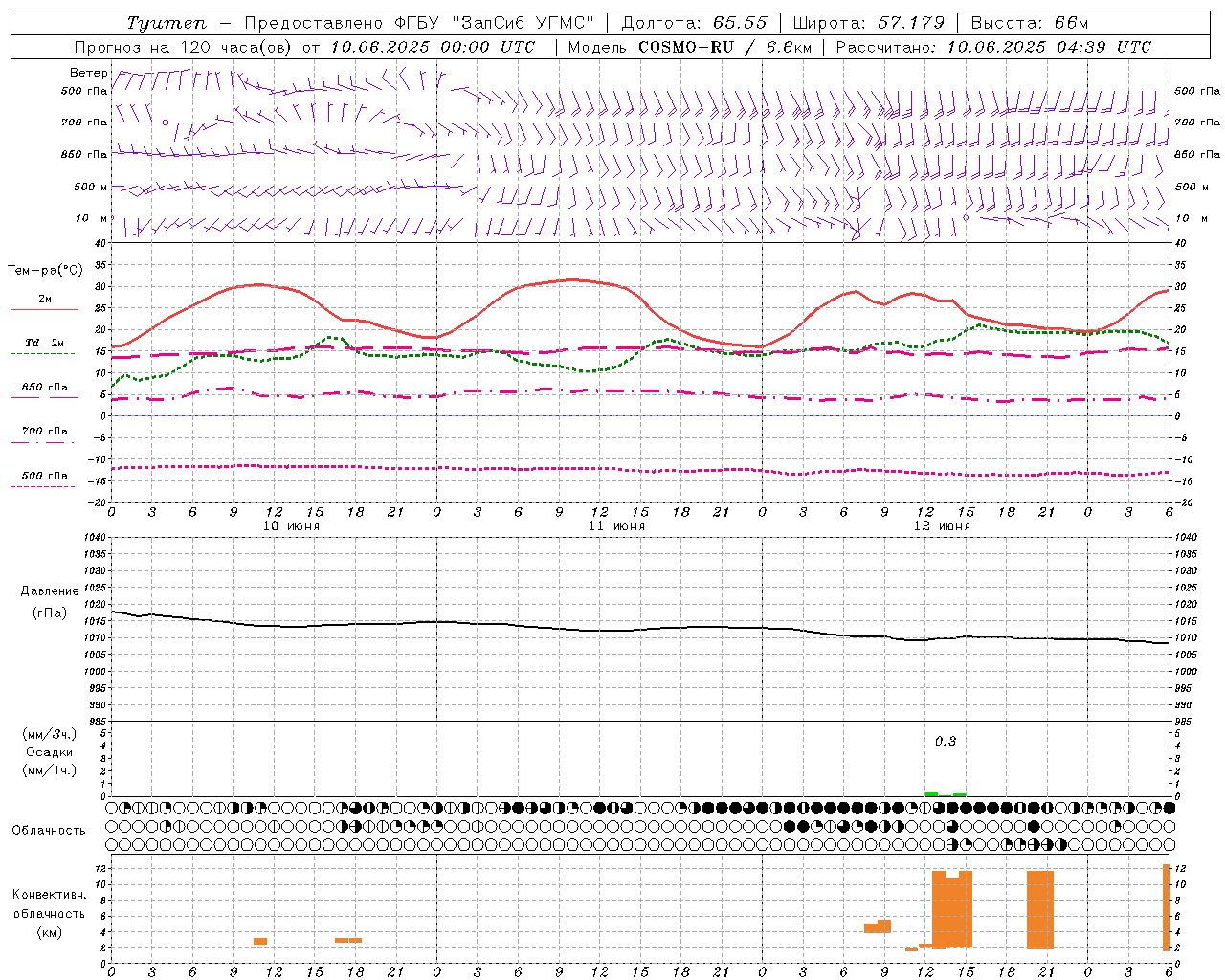Click the 'Высота: 66м' elevation field

click(x=1030, y=23)
